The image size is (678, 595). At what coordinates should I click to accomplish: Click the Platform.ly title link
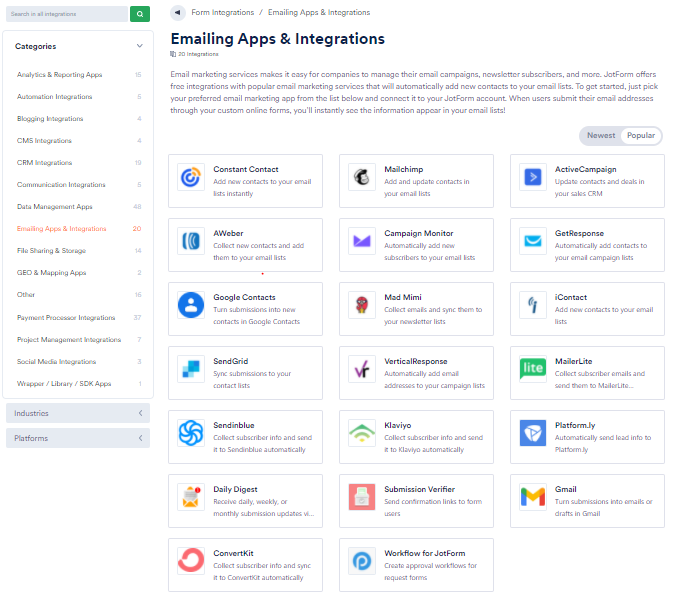coord(575,425)
